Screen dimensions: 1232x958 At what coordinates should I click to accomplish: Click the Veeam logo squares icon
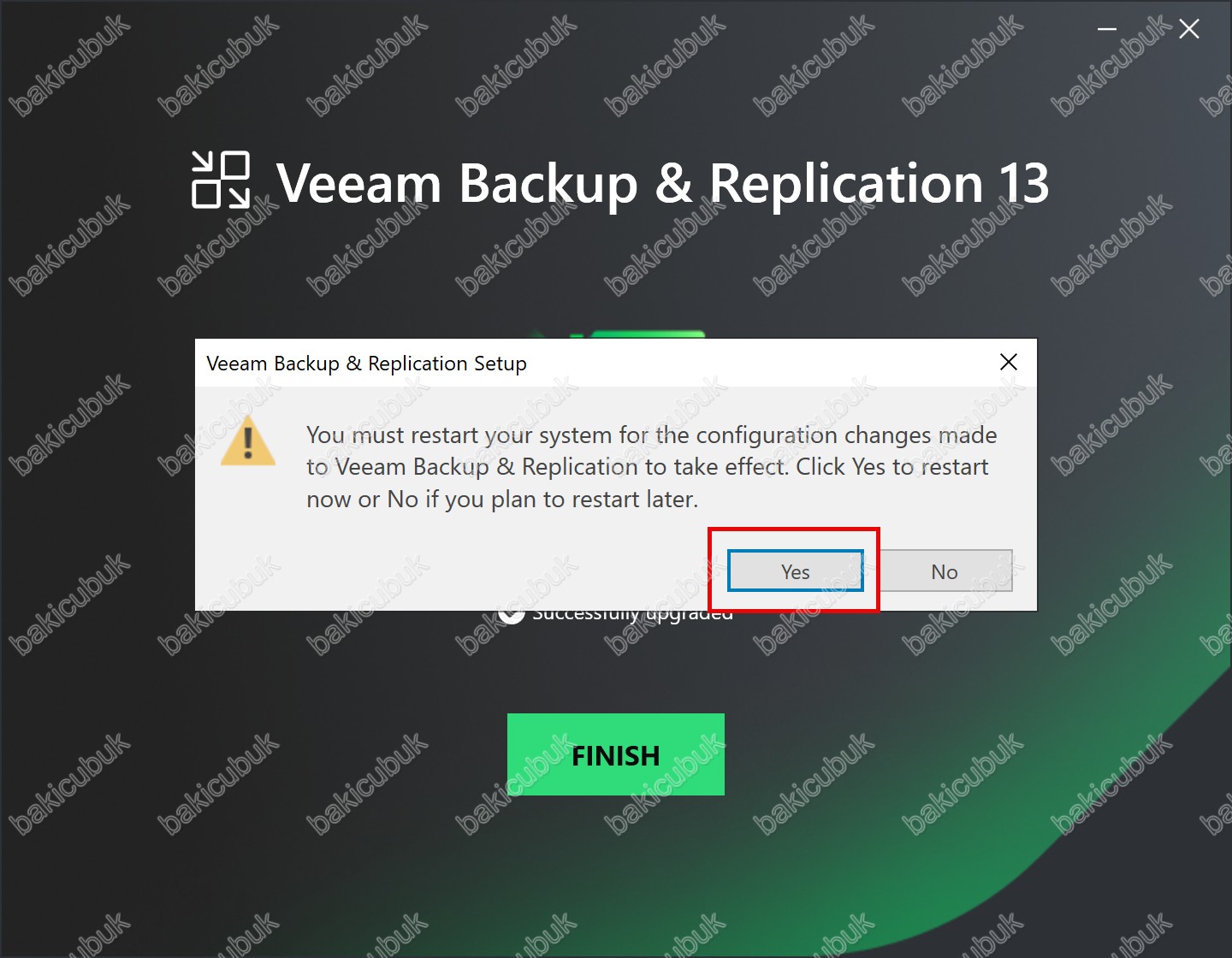click(221, 180)
